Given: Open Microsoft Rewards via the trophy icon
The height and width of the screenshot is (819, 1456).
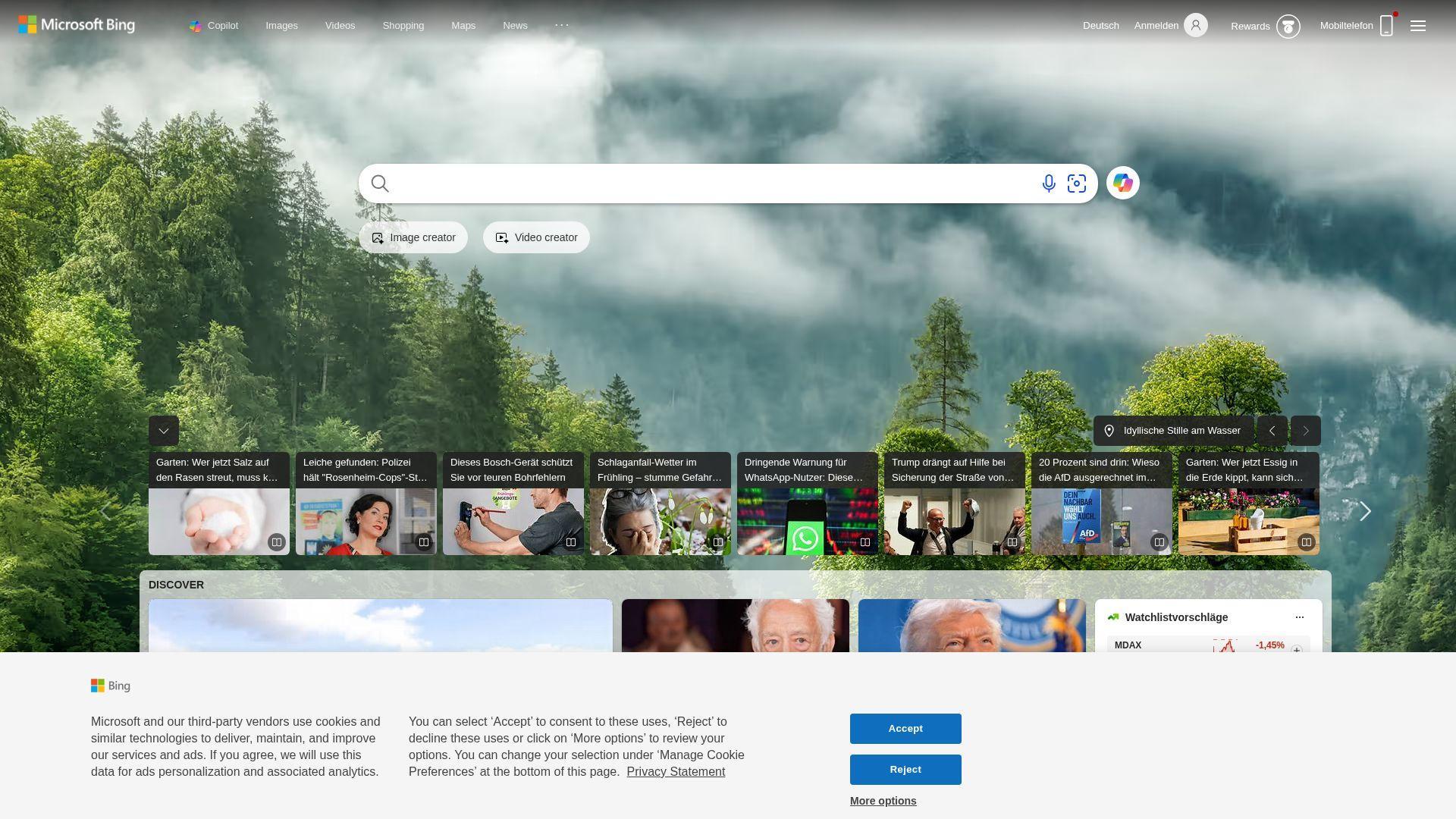Looking at the screenshot, I should (1289, 26).
